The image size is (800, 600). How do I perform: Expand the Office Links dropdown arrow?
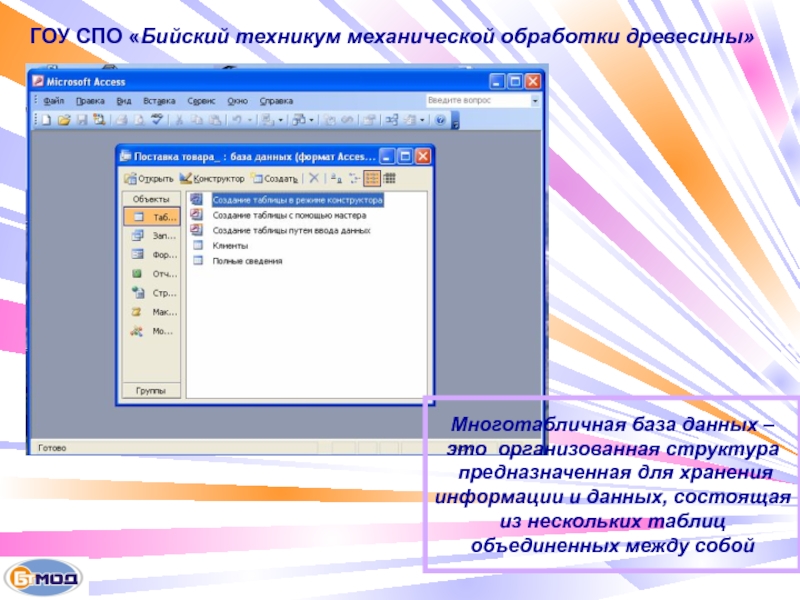280,120
